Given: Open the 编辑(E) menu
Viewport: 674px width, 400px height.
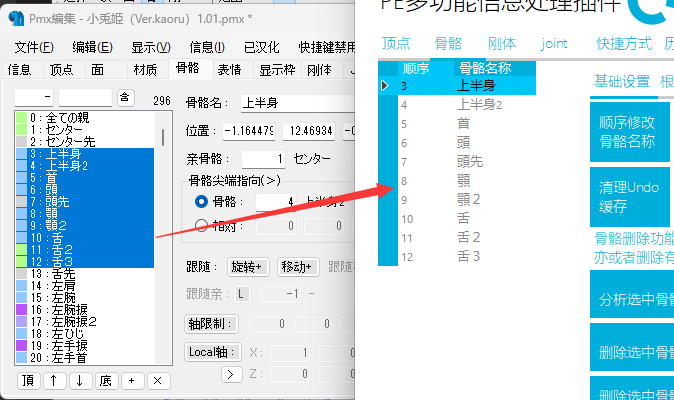Looking at the screenshot, I should coord(92,47).
